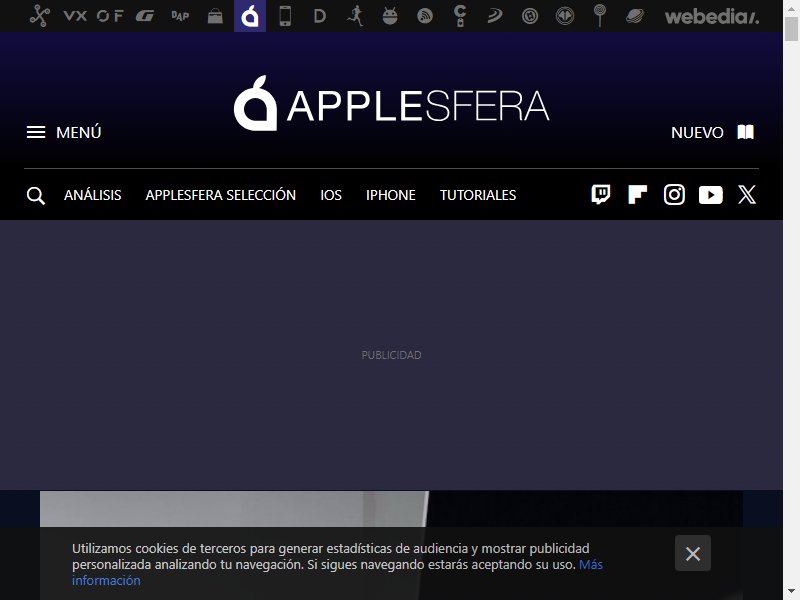Open Applesfera's X (Twitter) profile
Screen dimensions: 800x600
tap(747, 195)
